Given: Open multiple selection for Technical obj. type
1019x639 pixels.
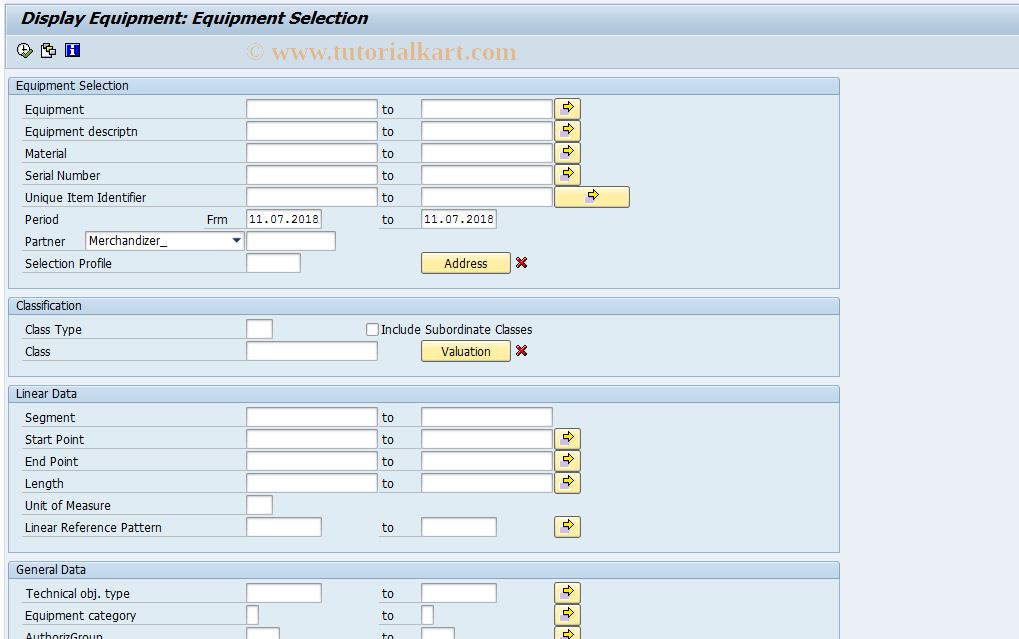Looking at the screenshot, I should [566, 592].
